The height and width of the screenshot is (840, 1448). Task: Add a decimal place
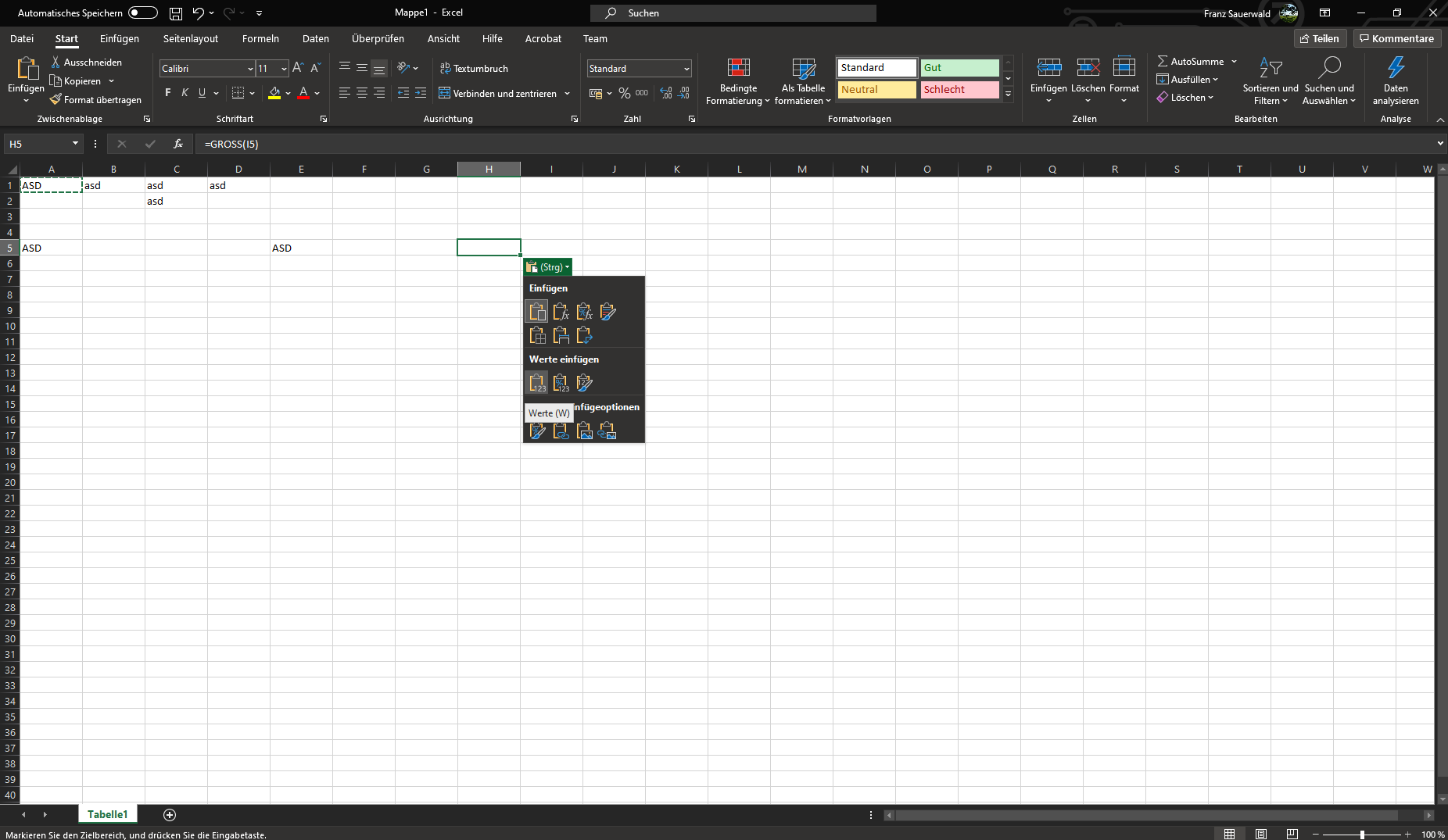click(666, 93)
